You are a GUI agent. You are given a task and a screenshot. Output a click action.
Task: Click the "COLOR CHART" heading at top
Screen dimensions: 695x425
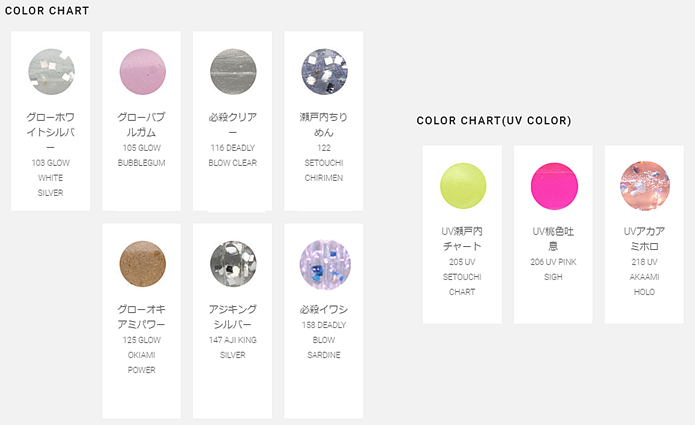point(48,11)
